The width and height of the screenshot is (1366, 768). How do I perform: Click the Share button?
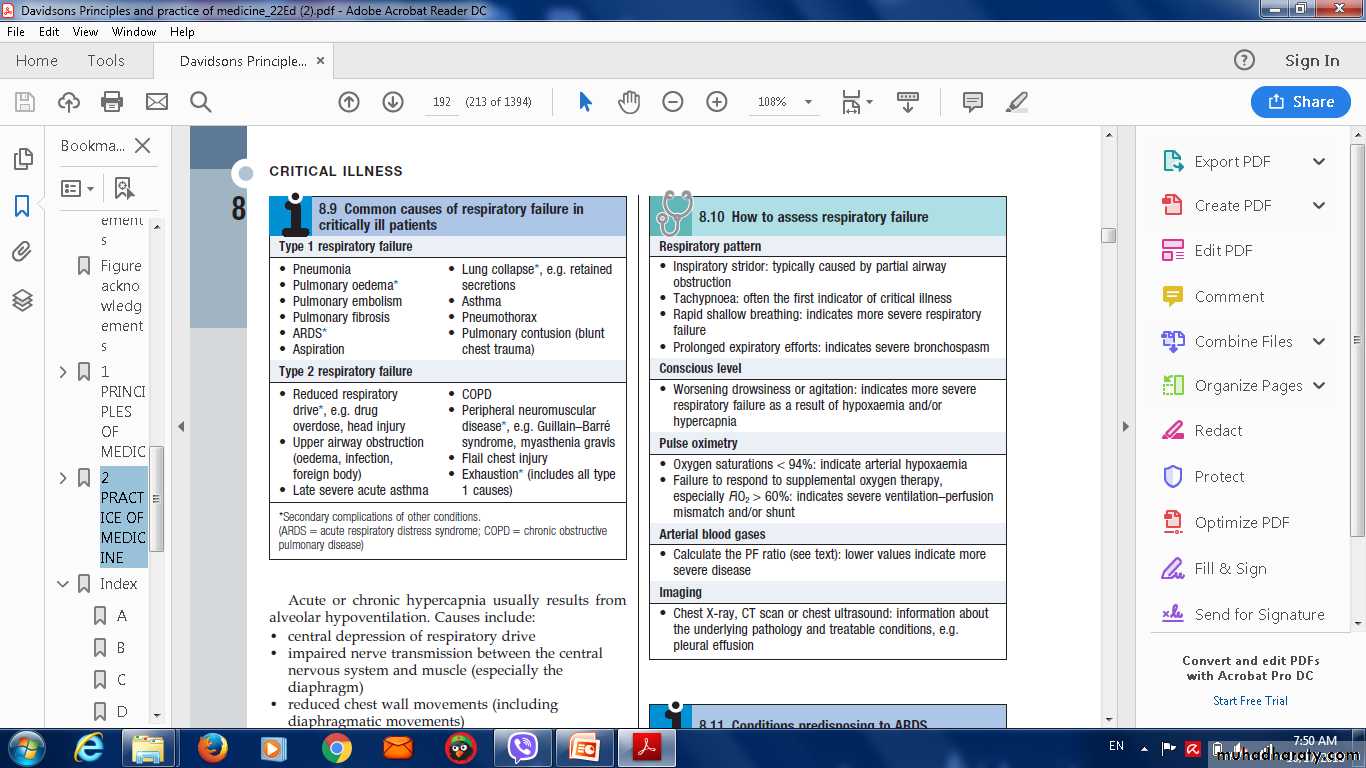(x=1300, y=102)
